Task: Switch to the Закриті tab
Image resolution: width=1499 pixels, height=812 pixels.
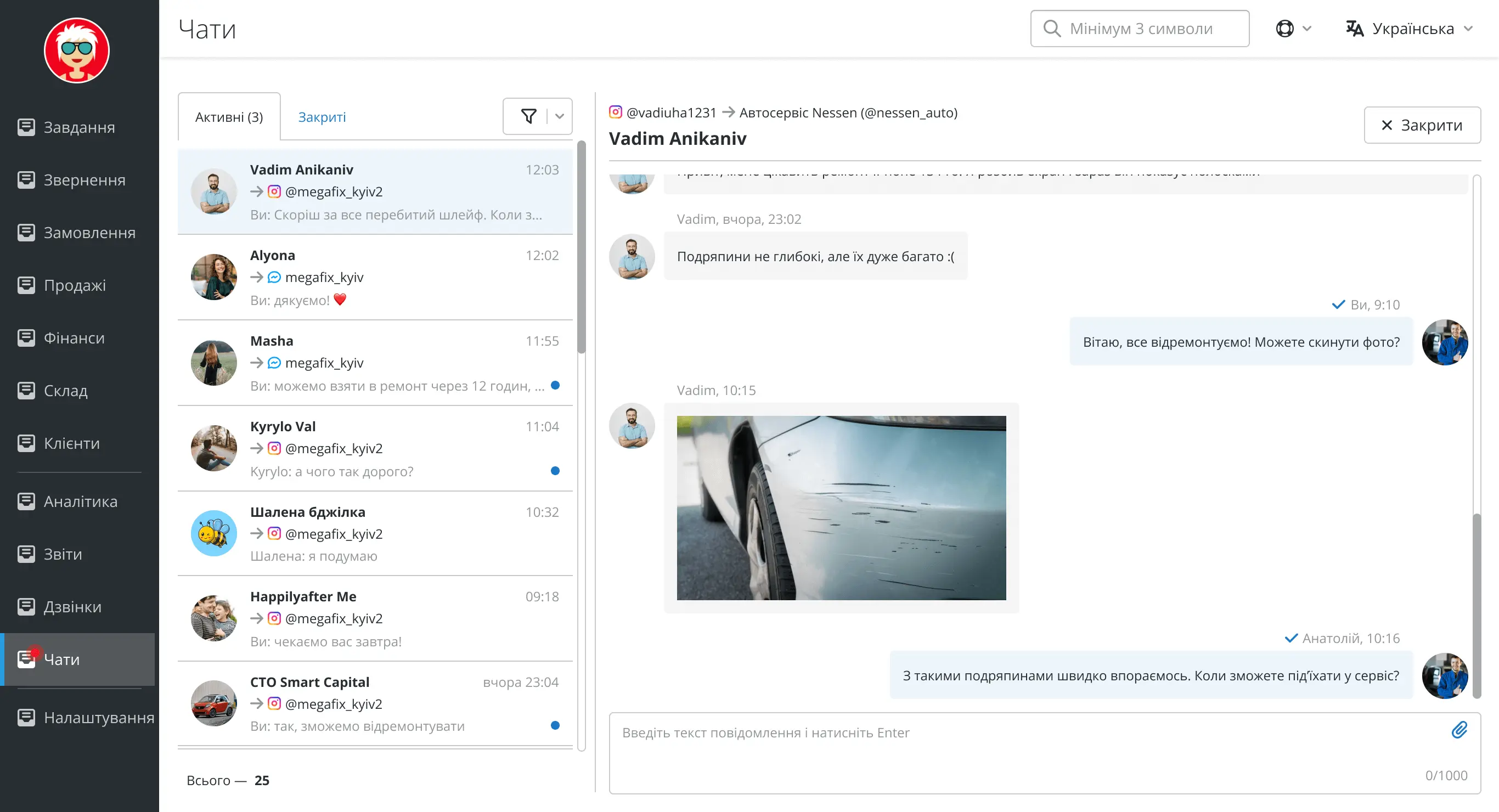Action: tap(322, 117)
